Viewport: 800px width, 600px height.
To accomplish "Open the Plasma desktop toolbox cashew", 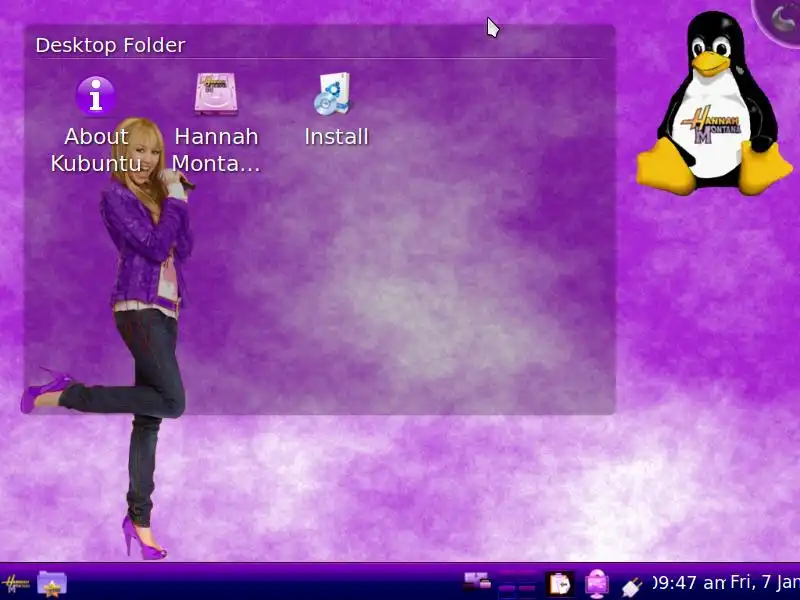I will (779, 20).
